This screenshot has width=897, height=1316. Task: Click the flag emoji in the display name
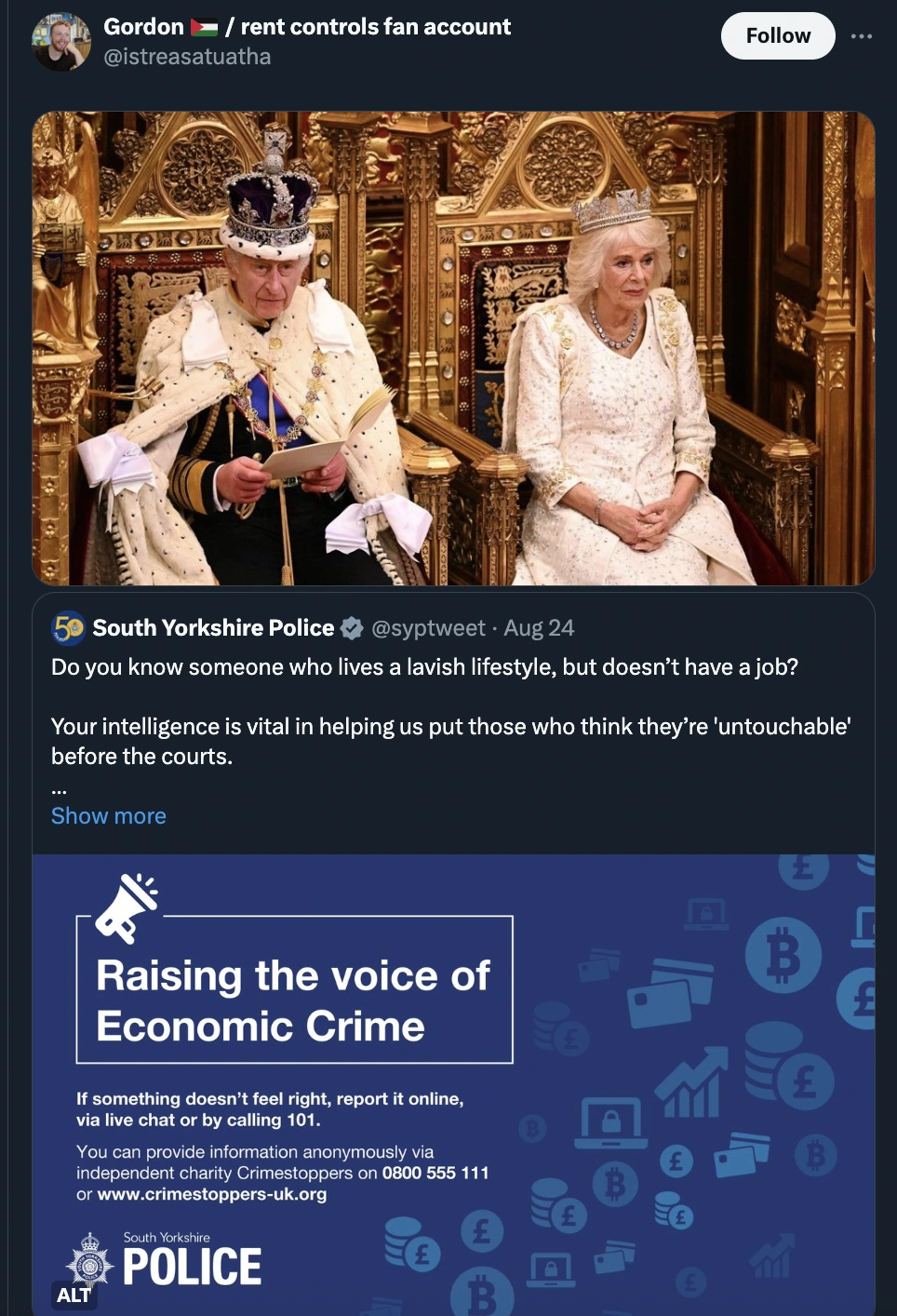click(x=204, y=27)
